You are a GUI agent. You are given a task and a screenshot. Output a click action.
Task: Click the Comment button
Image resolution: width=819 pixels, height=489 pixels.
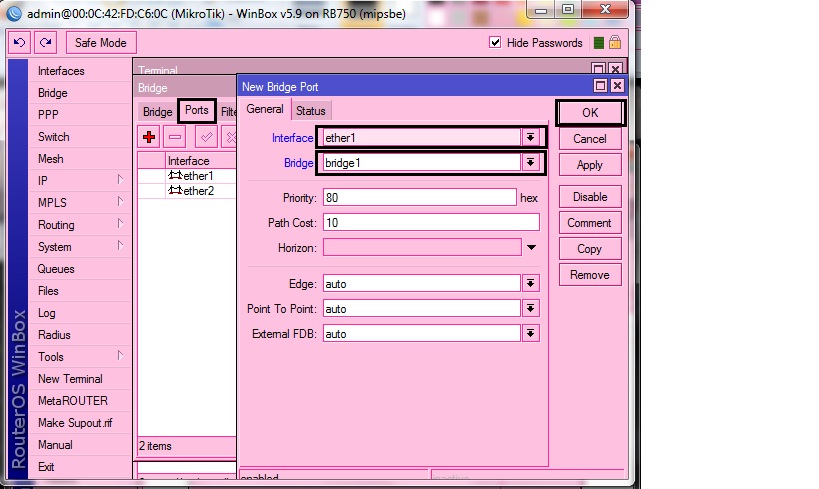click(x=590, y=223)
